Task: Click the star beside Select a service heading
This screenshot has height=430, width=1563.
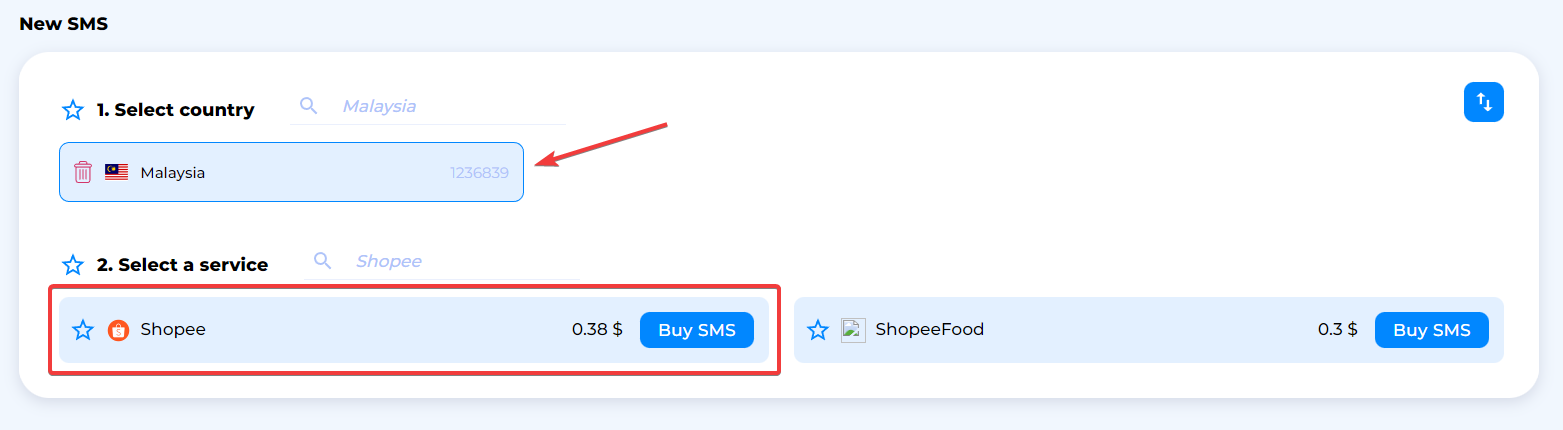Action: point(73,265)
